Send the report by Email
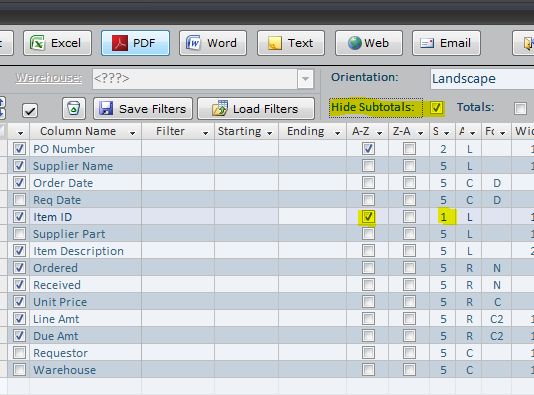 pyautogui.click(x=446, y=43)
